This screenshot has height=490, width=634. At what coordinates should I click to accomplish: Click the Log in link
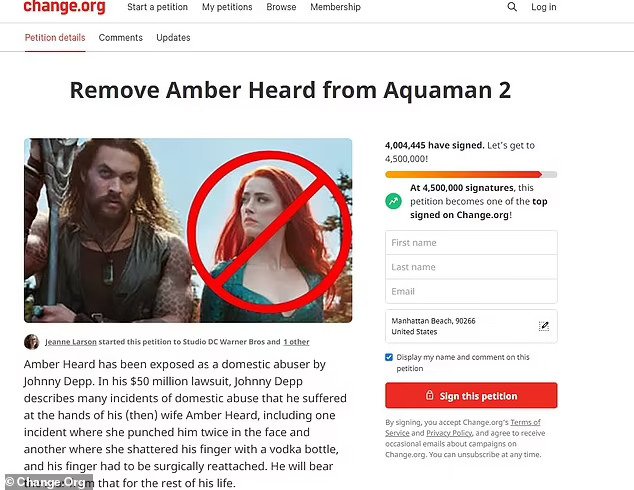[544, 7]
